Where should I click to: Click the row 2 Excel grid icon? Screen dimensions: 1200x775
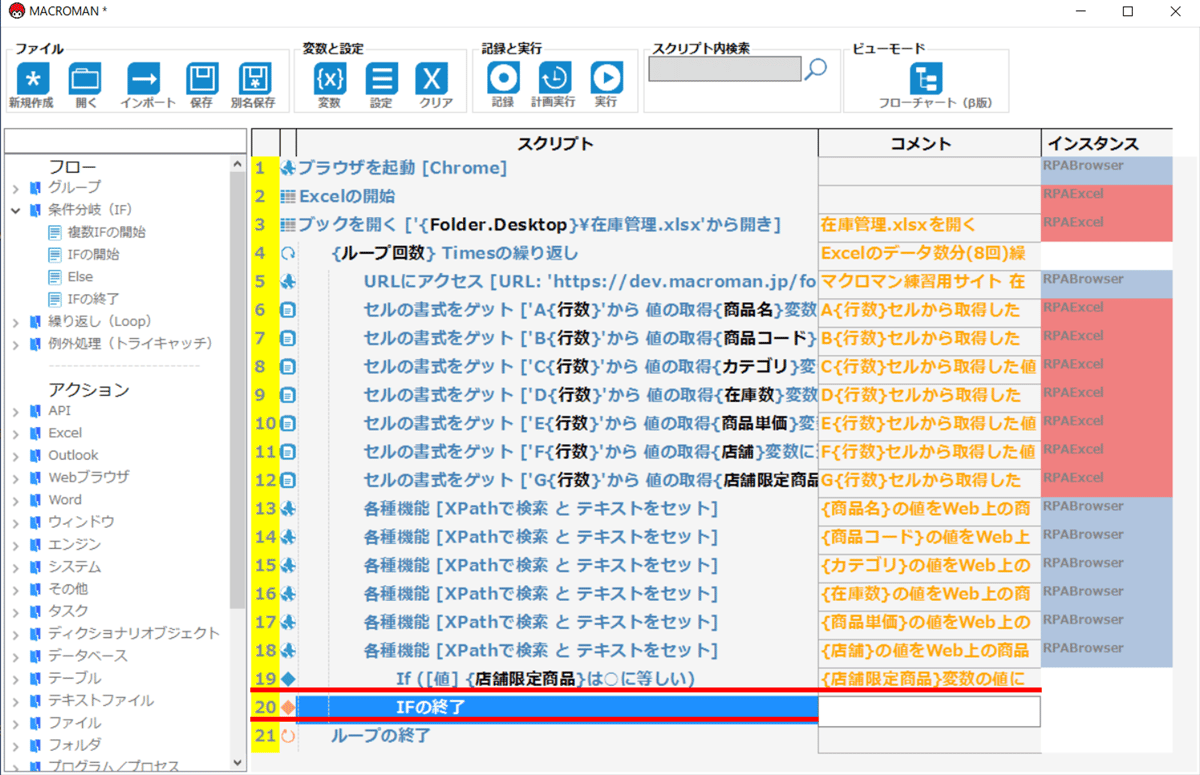pyautogui.click(x=288, y=196)
